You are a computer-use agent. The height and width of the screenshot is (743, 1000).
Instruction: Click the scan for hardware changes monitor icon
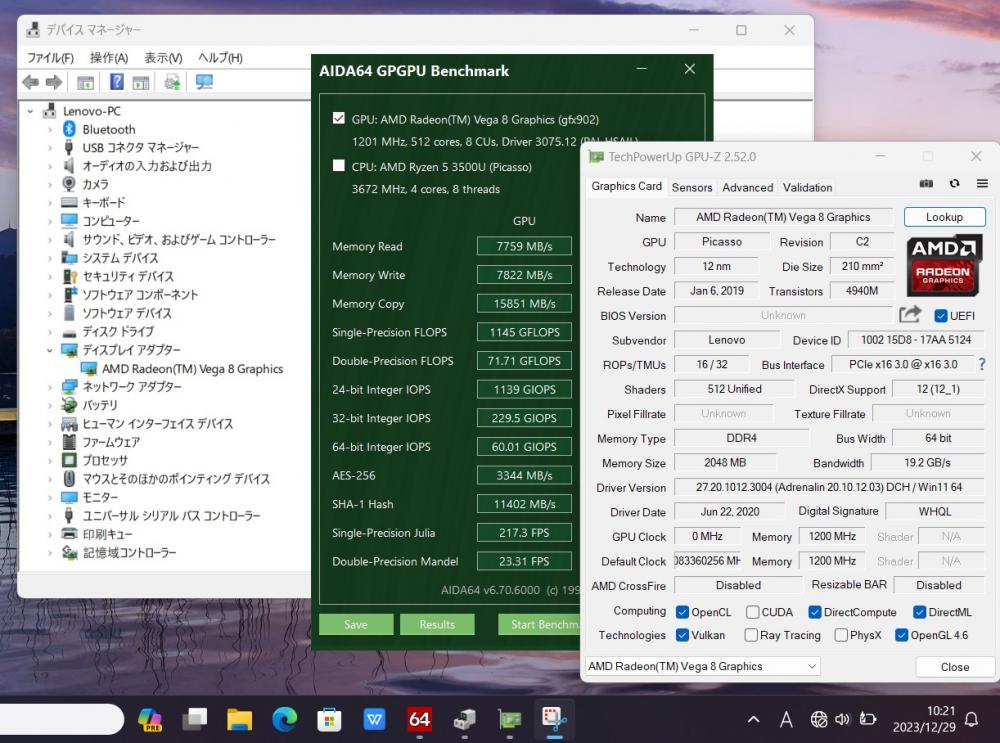[x=204, y=82]
